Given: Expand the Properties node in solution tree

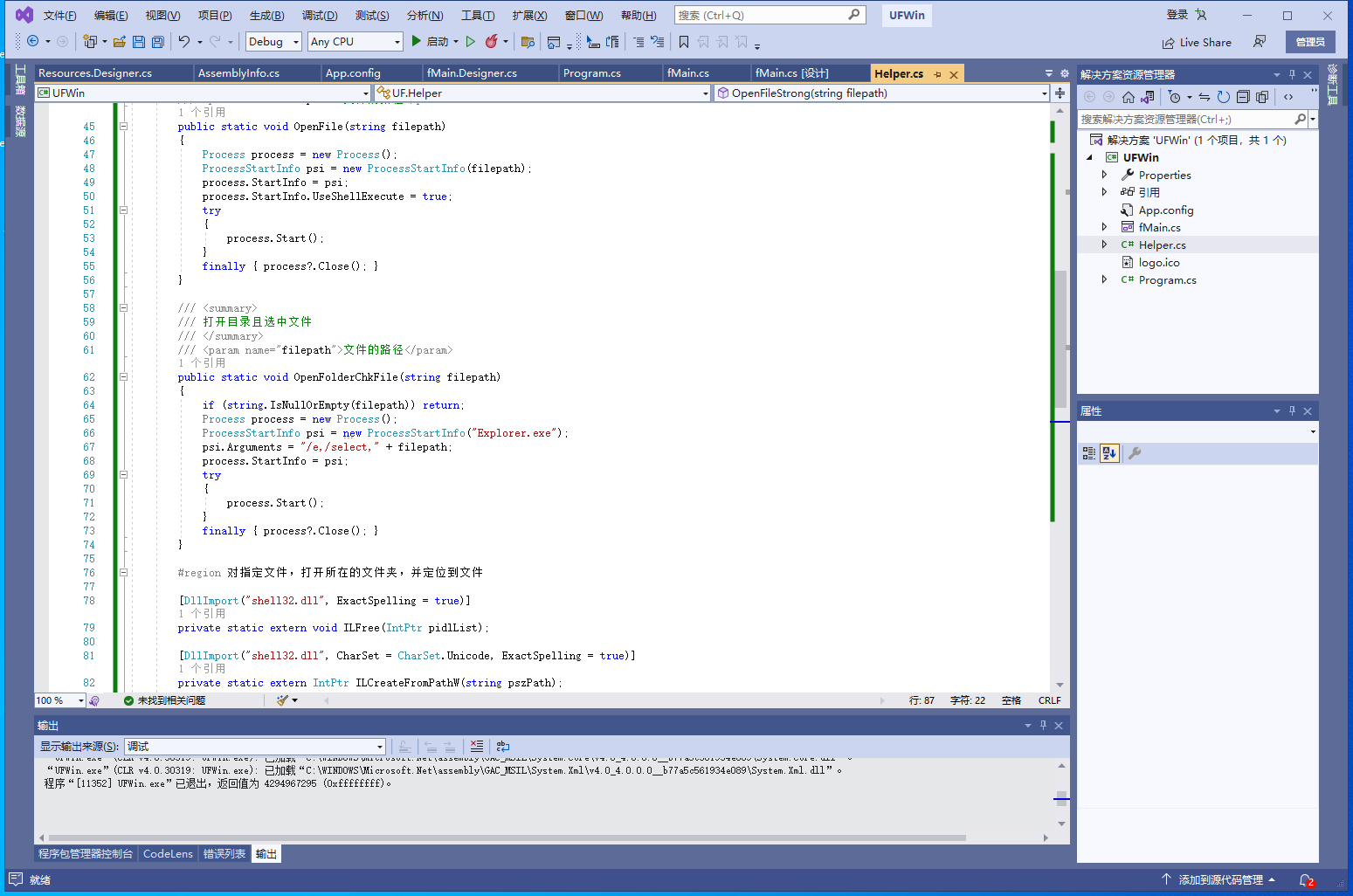Looking at the screenshot, I should [1105, 175].
